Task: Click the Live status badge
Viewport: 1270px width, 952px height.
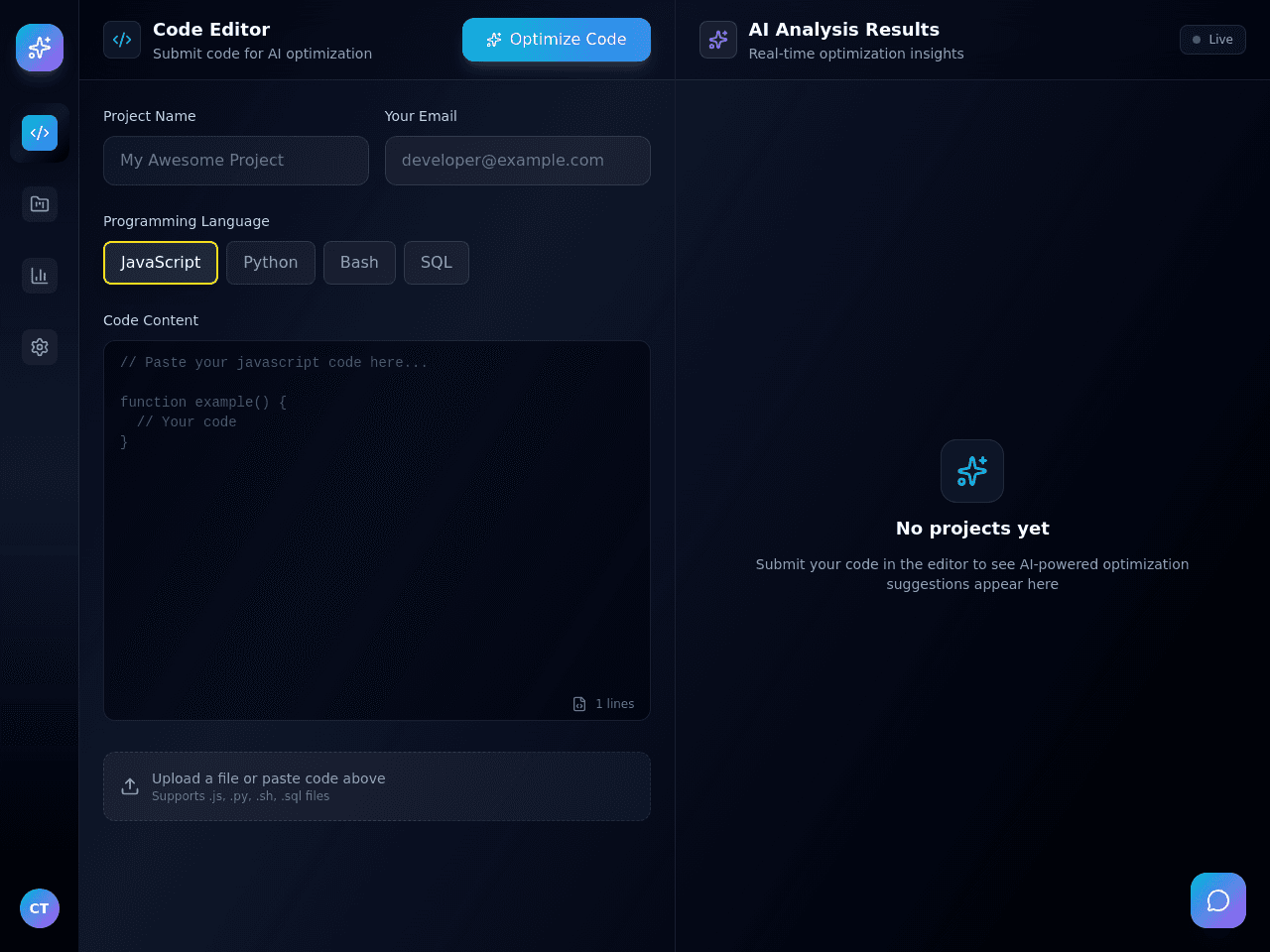Action: tap(1212, 40)
